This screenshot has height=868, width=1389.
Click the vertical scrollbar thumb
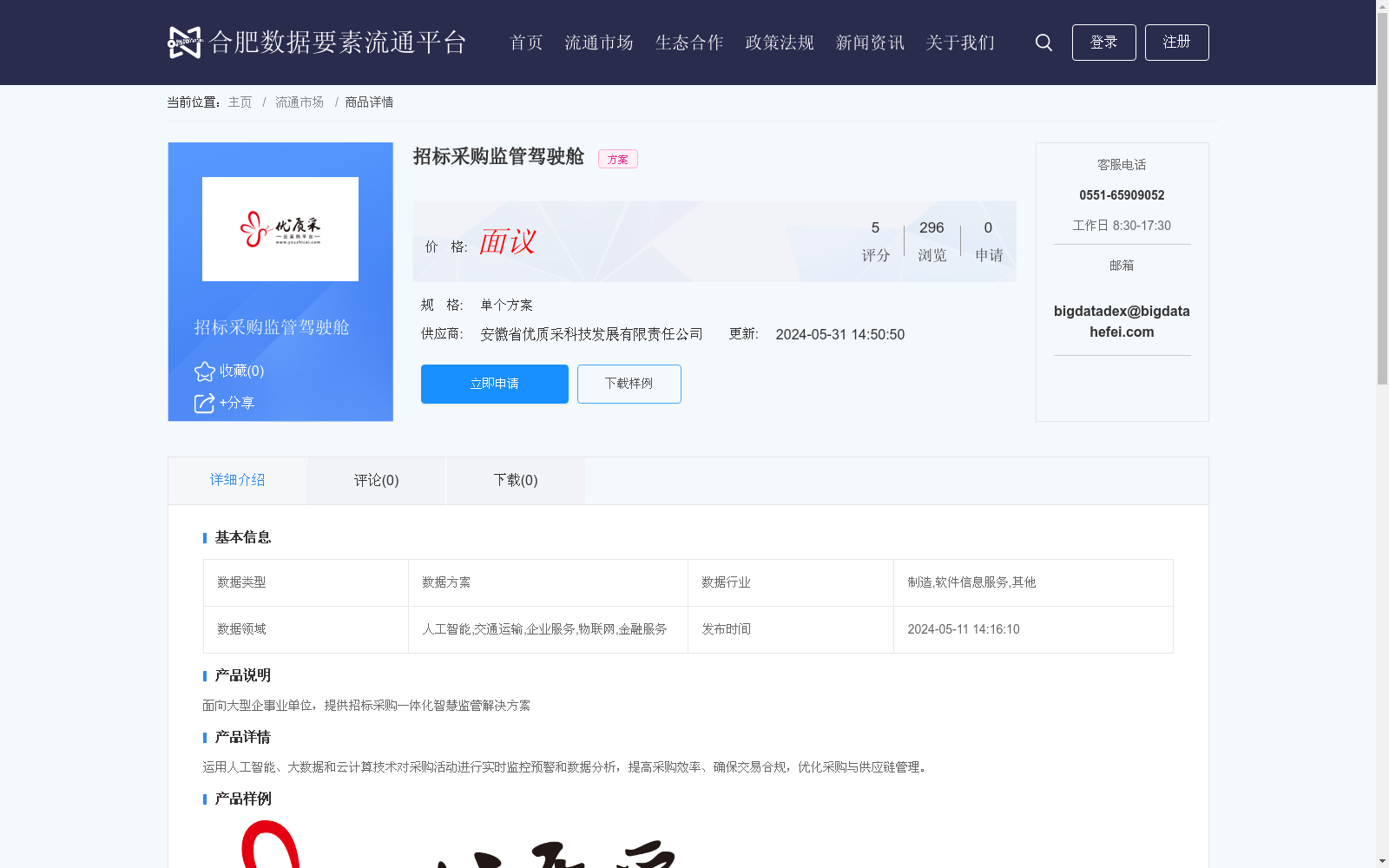(x=1382, y=199)
